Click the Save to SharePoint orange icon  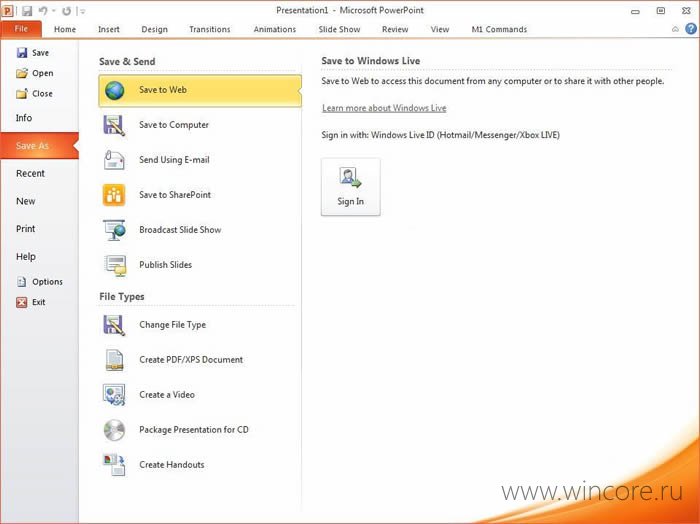point(114,195)
